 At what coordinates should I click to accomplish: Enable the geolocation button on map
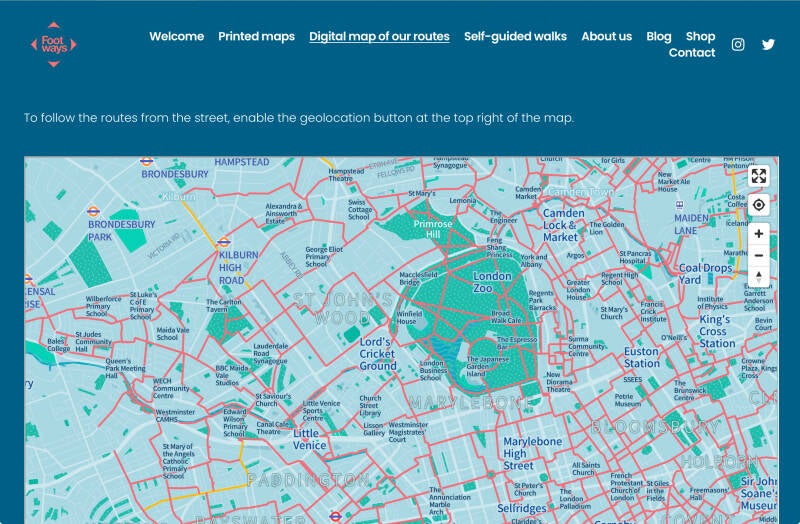[759, 205]
